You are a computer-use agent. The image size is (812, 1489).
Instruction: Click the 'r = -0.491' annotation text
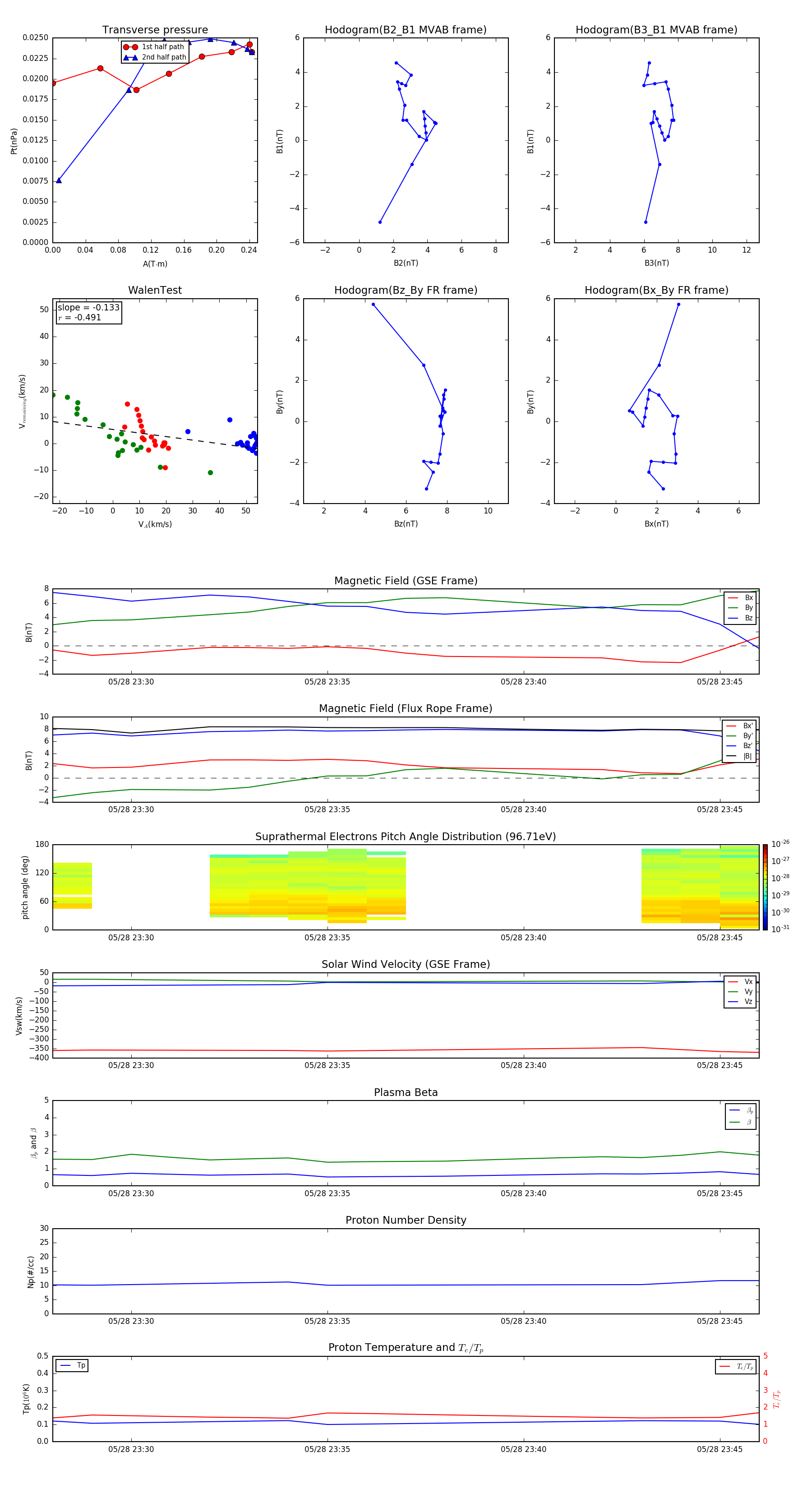point(79,317)
